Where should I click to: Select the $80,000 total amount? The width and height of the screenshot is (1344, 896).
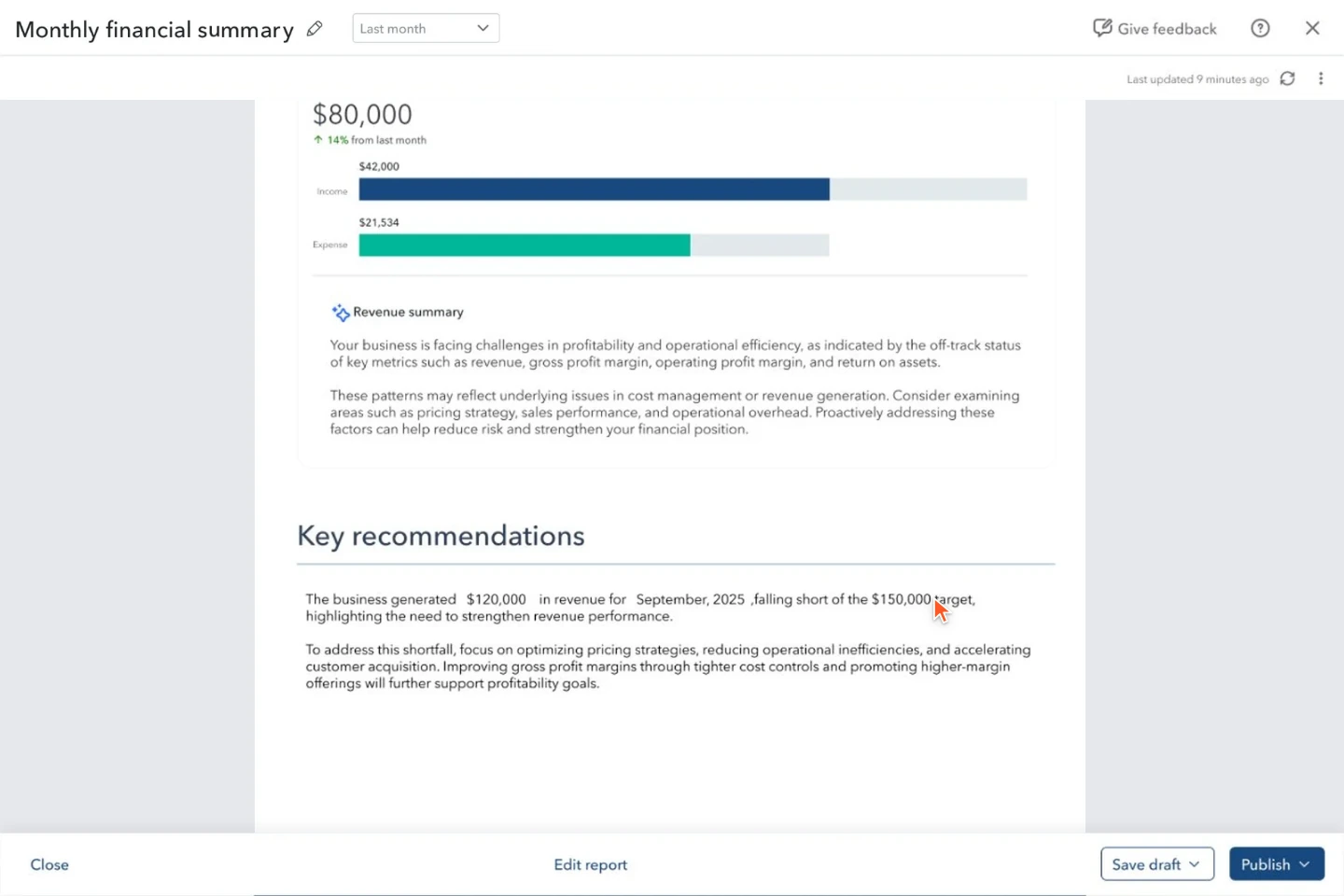coord(362,115)
